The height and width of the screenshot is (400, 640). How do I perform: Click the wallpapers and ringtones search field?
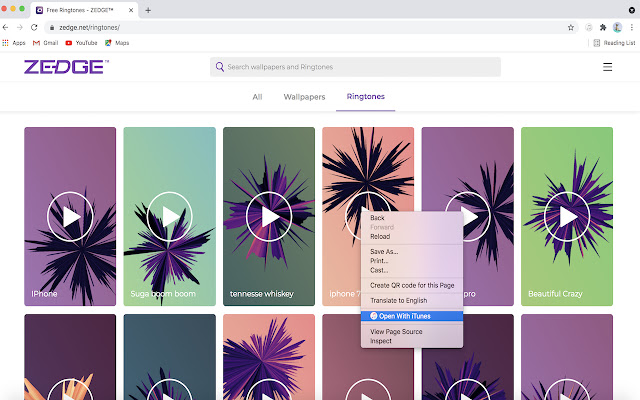tap(355, 67)
